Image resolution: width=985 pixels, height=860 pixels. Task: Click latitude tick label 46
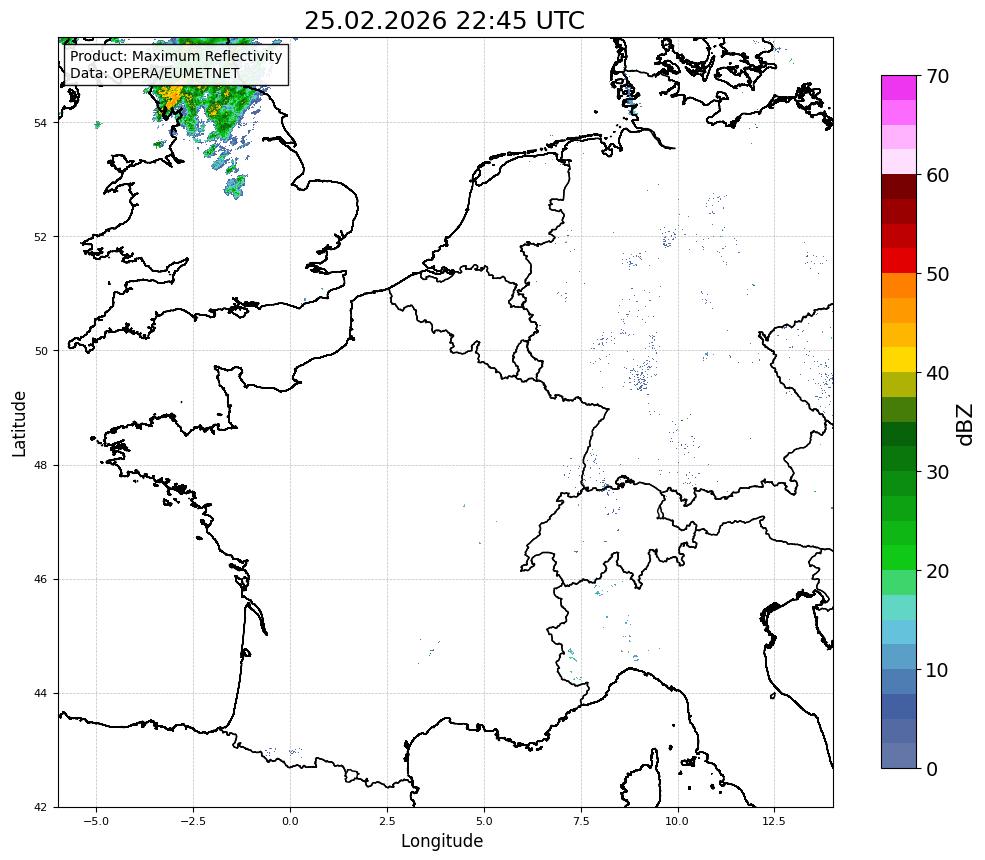click(40, 579)
